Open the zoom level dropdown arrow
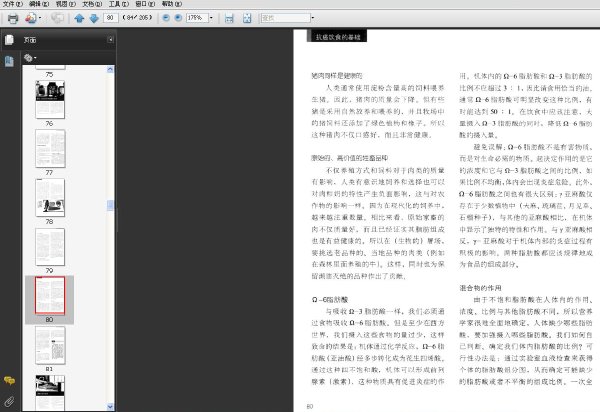 click(211, 18)
